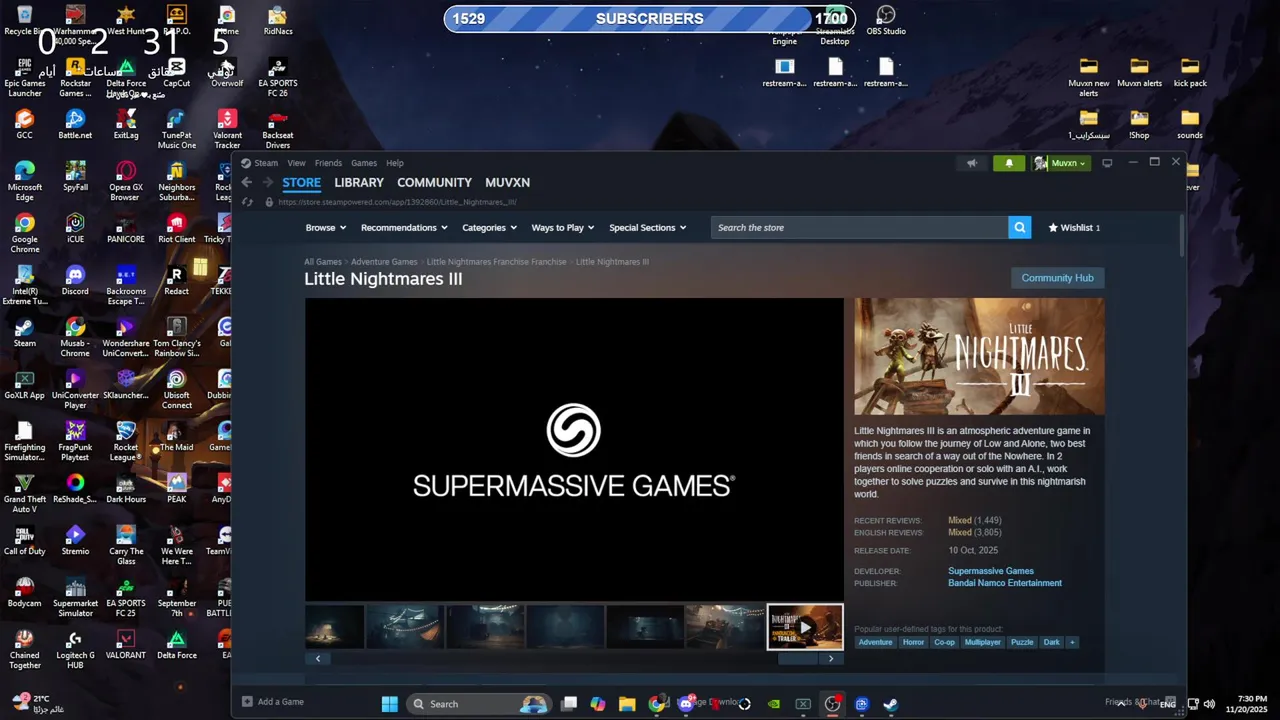
Task: Click the media strip scrollbar handle
Action: click(x=798, y=658)
